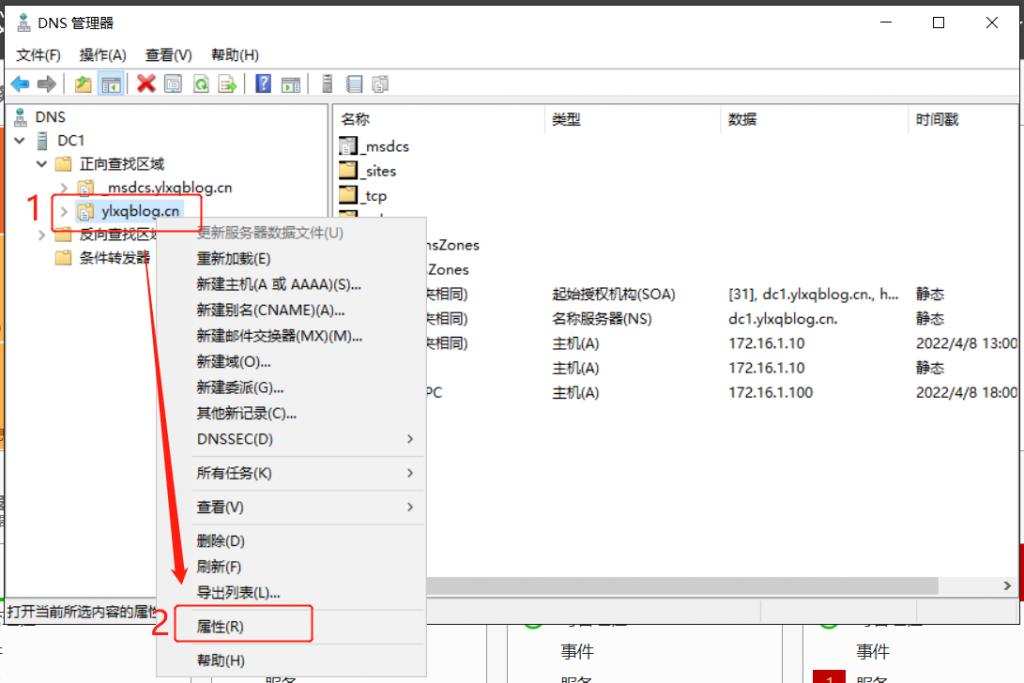Click 新建别名(CNAME) in the context menu
Screen dimensions: 1024x683
tap(280, 312)
